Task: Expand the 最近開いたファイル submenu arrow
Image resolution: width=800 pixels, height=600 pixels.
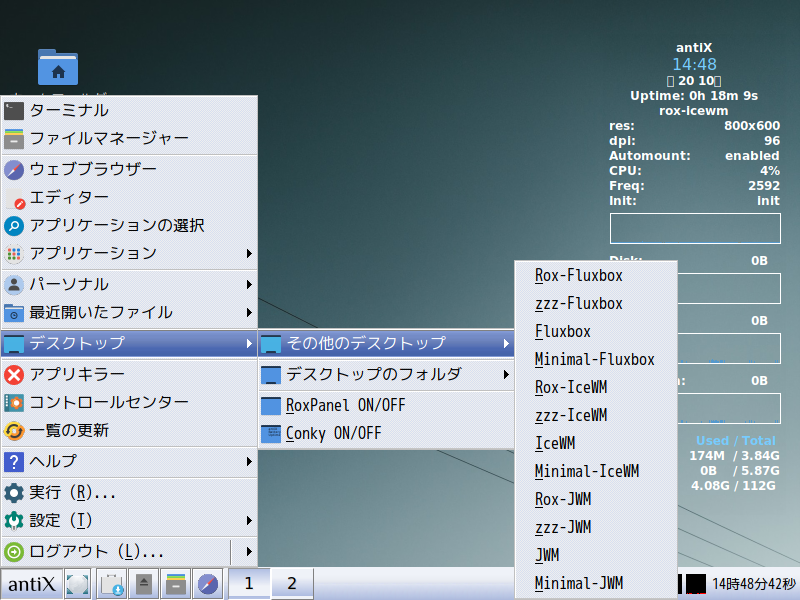Action: (249, 312)
